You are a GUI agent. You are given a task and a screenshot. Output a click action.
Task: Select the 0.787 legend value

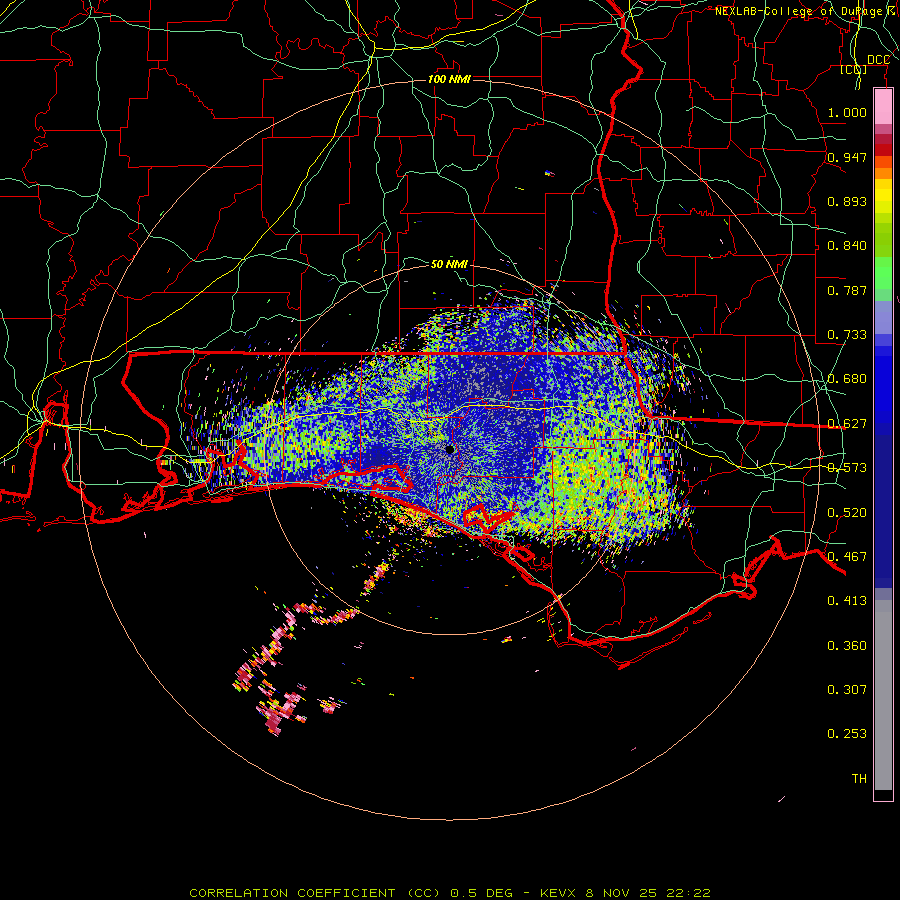[x=847, y=290]
